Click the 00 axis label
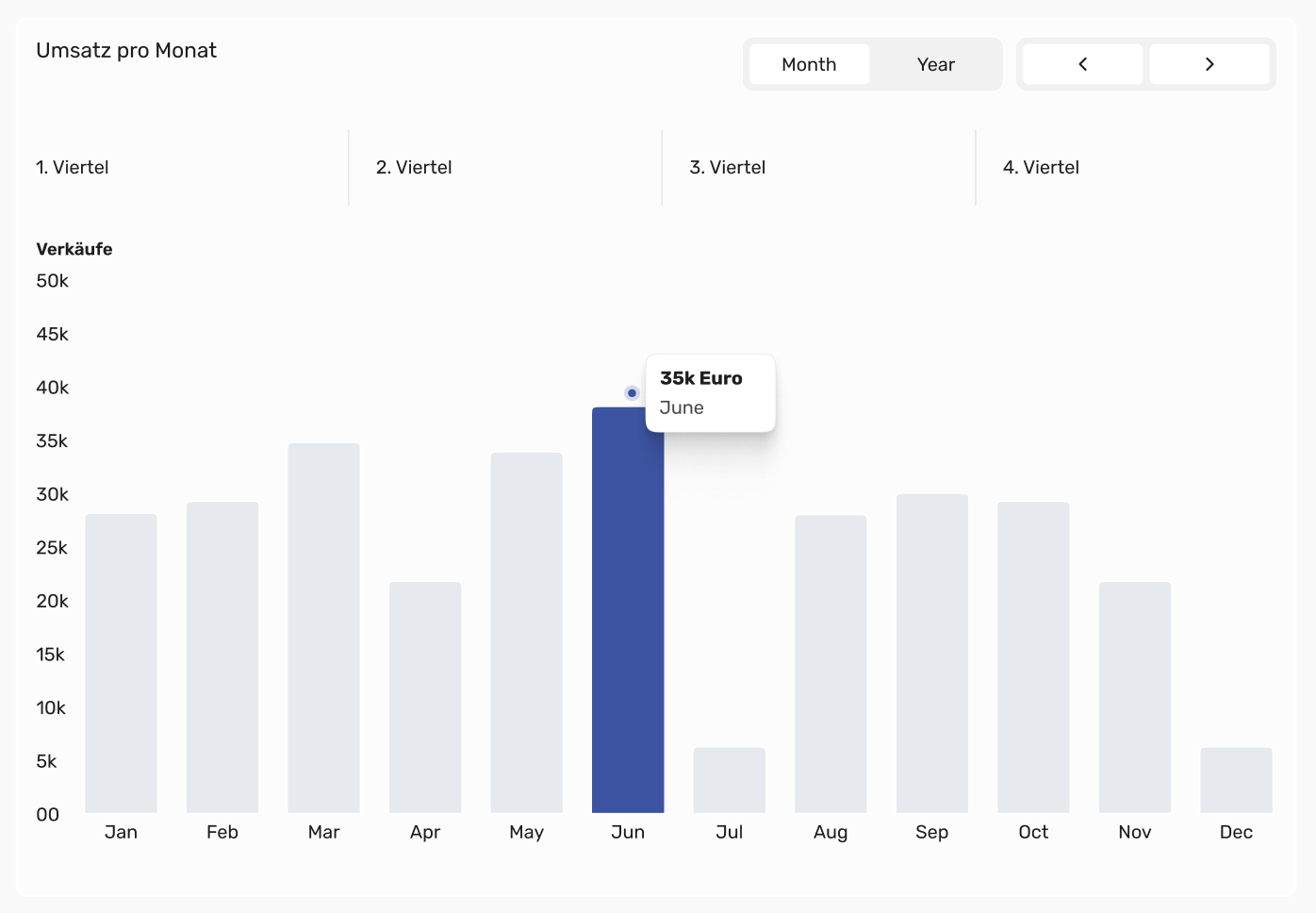Screen dimensions: 1316x913 pos(48,815)
